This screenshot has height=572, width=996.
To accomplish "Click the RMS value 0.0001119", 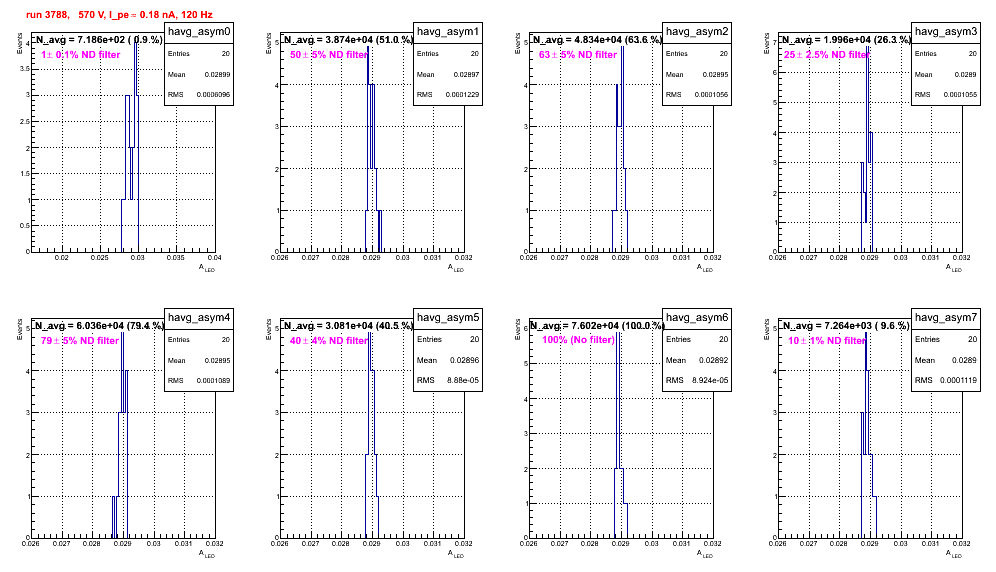I will (x=957, y=381).
